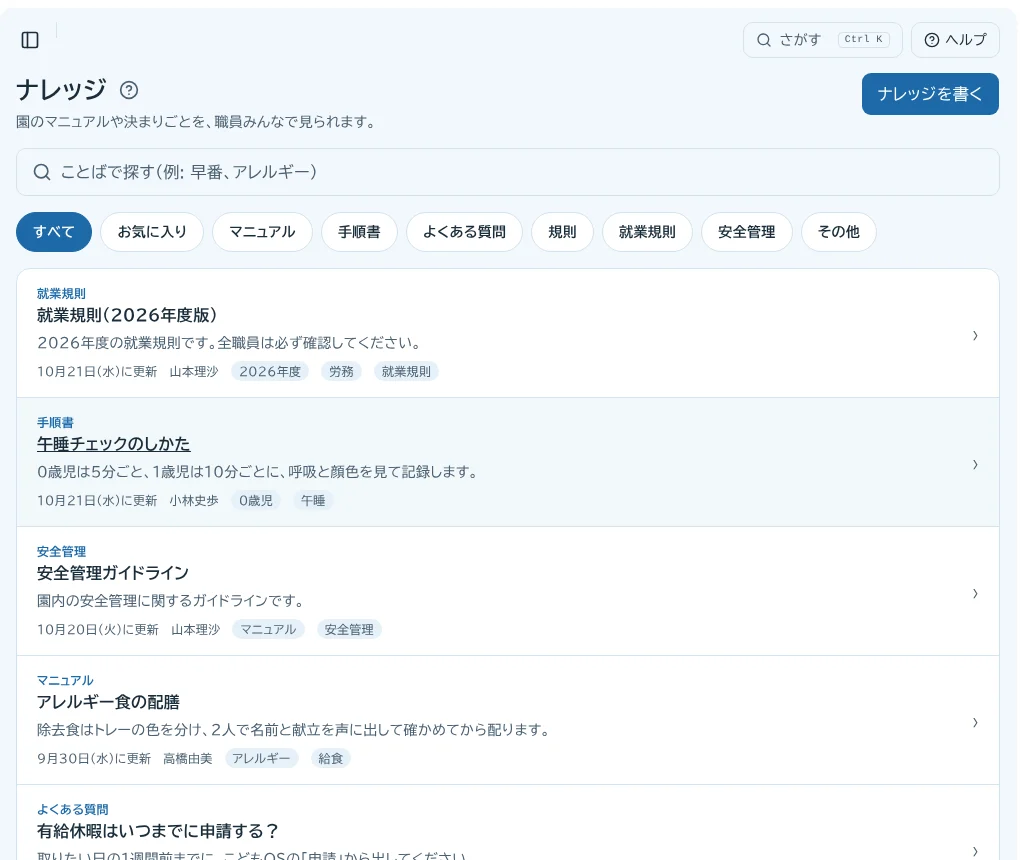Click the search icon in ことばで探す field
Viewport: 1024px width, 860px height.
[42, 172]
